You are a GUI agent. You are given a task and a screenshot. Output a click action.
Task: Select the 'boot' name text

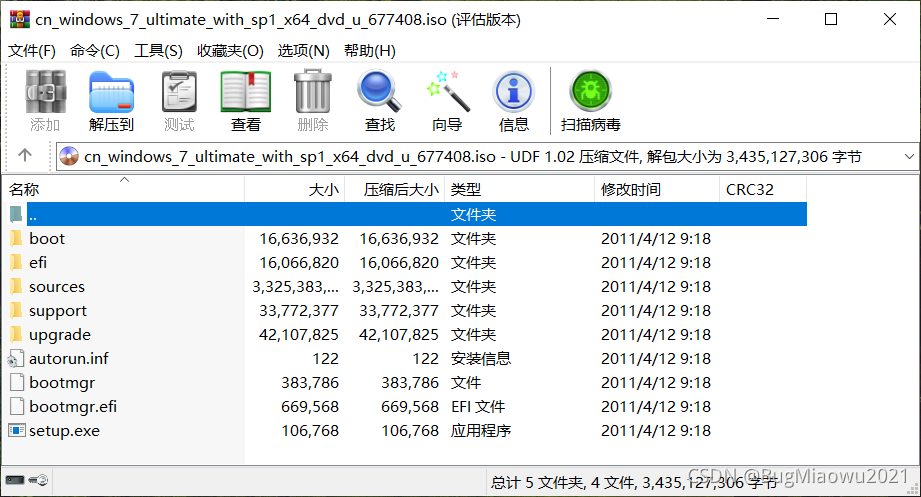tap(47, 239)
